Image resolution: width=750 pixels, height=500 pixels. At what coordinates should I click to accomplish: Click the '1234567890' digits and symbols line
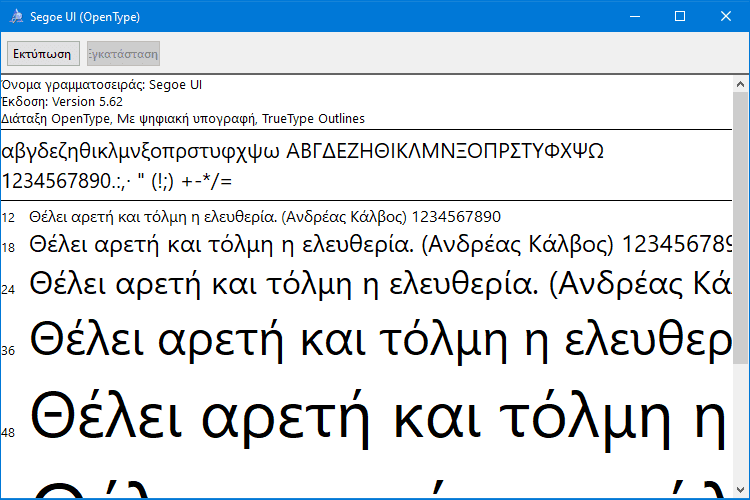coord(117,181)
